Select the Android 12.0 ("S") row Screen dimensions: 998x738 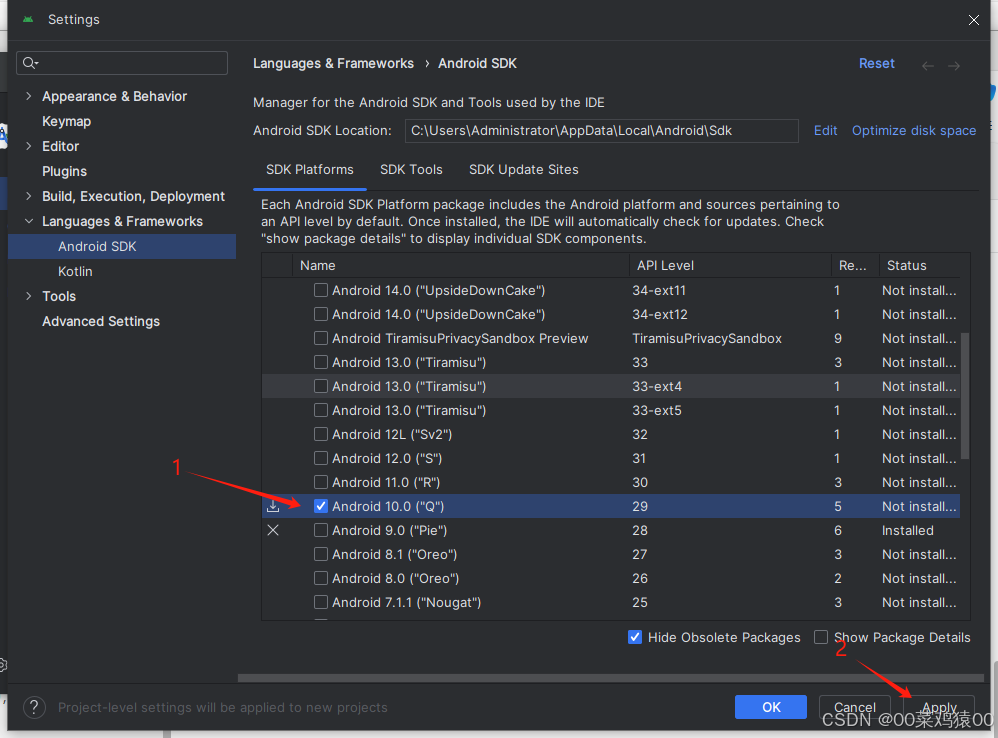[x=611, y=459]
